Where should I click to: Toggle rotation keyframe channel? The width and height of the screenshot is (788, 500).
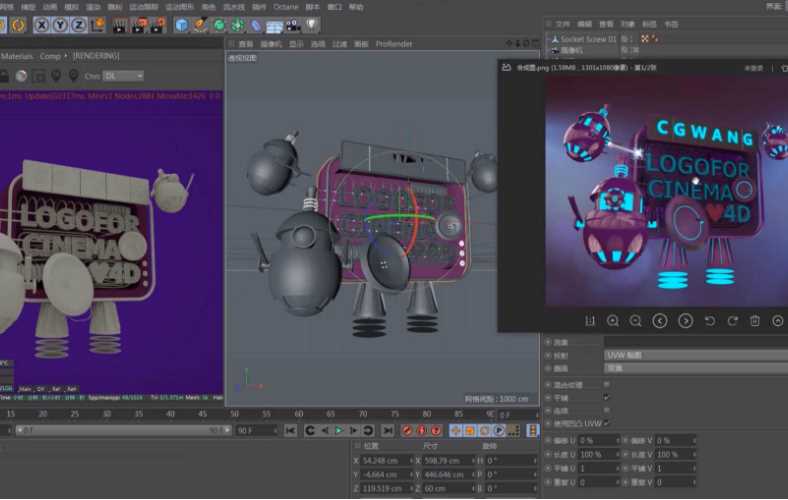[x=484, y=430]
